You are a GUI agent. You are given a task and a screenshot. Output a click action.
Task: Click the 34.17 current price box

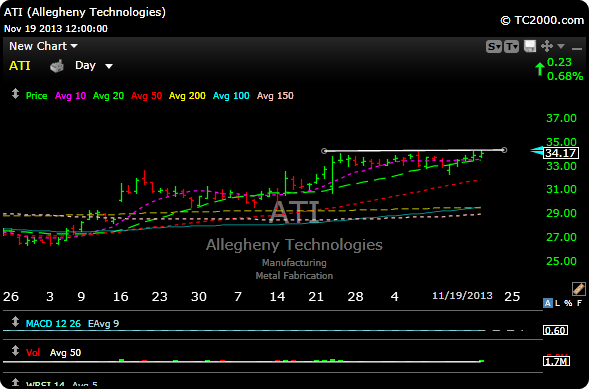tap(561, 153)
